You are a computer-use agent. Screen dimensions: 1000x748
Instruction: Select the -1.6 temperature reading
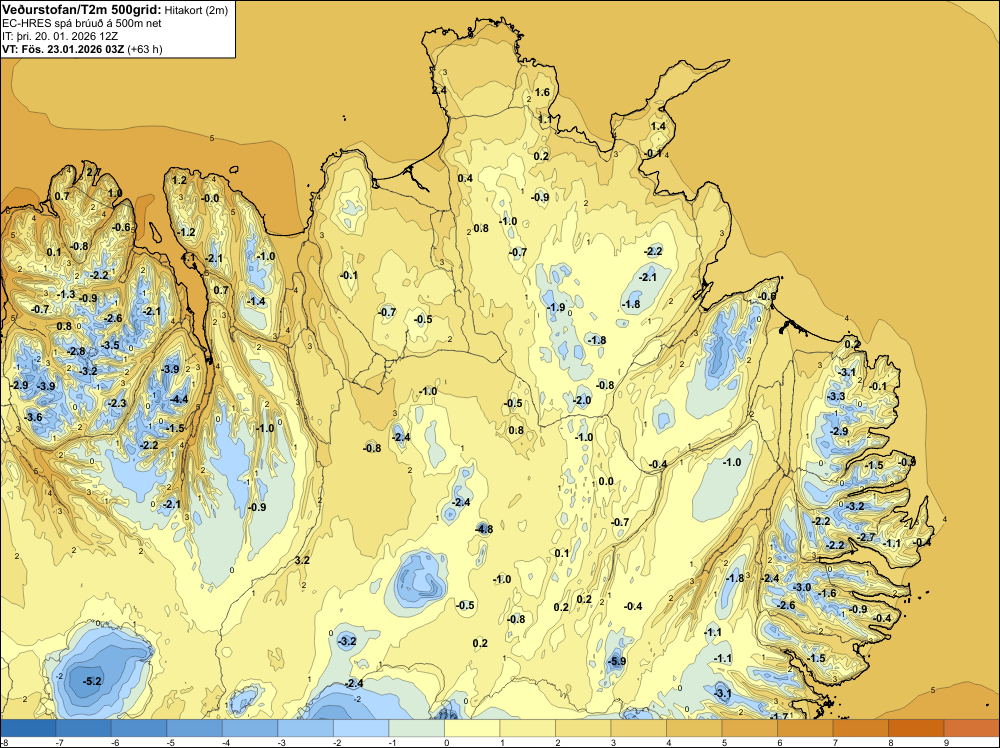coord(827,594)
